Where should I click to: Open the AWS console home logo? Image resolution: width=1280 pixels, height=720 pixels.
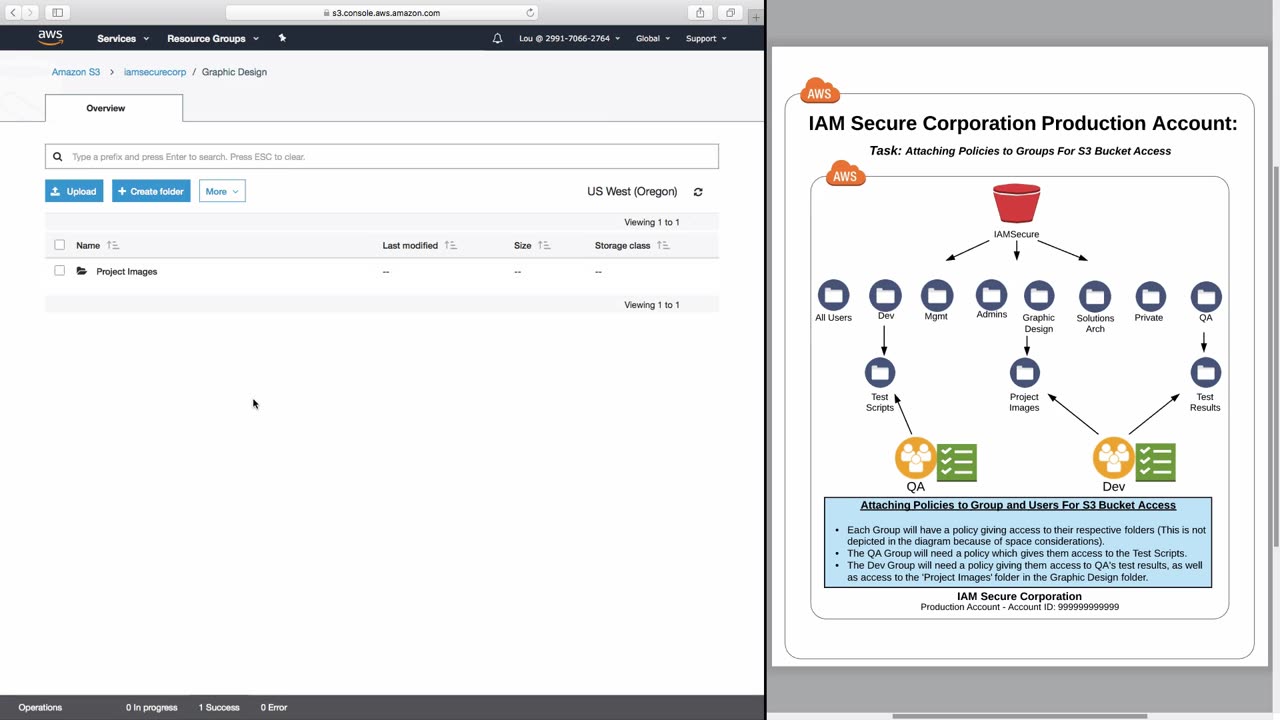point(50,38)
